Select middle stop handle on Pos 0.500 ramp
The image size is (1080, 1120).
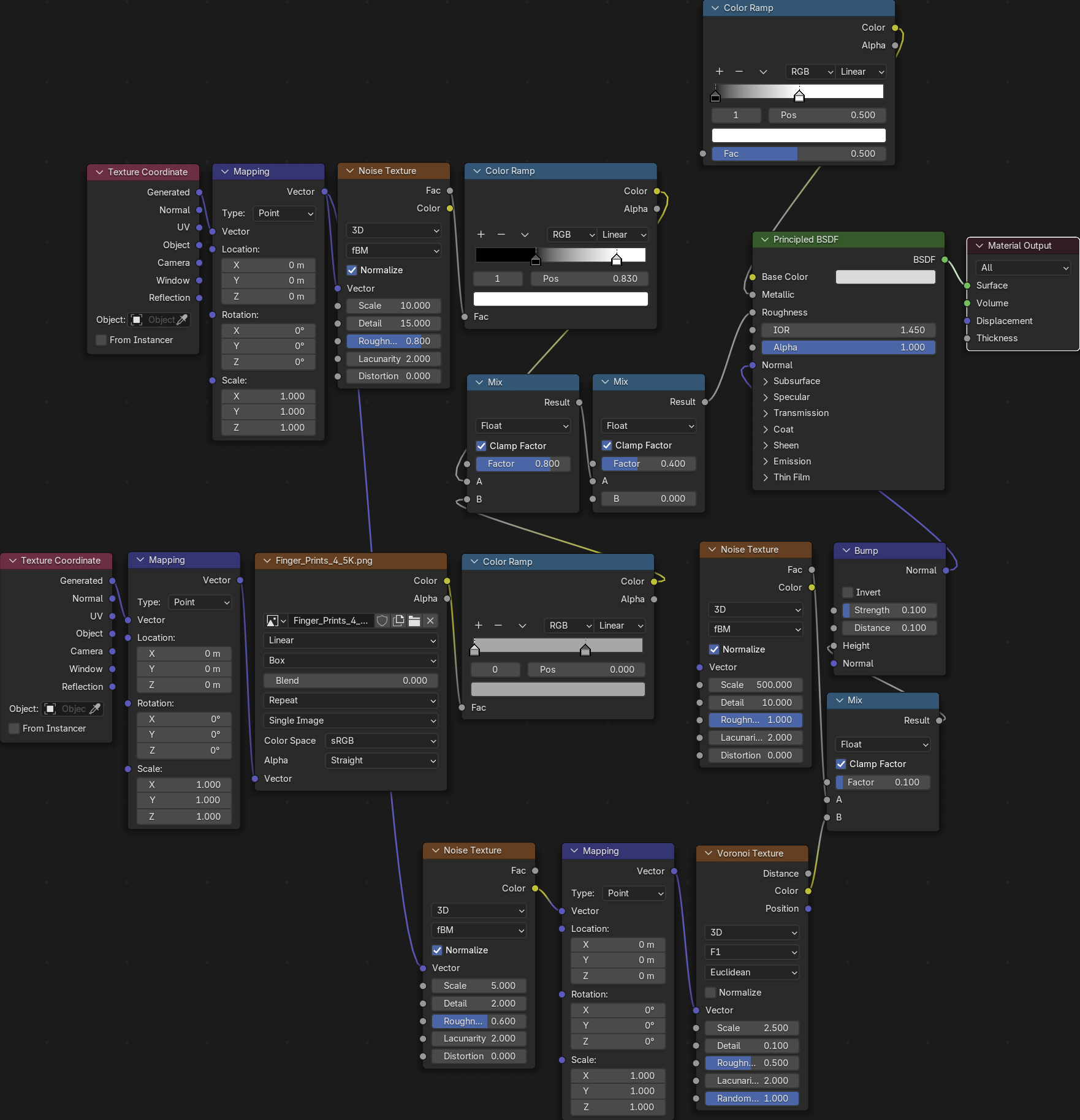[799, 96]
